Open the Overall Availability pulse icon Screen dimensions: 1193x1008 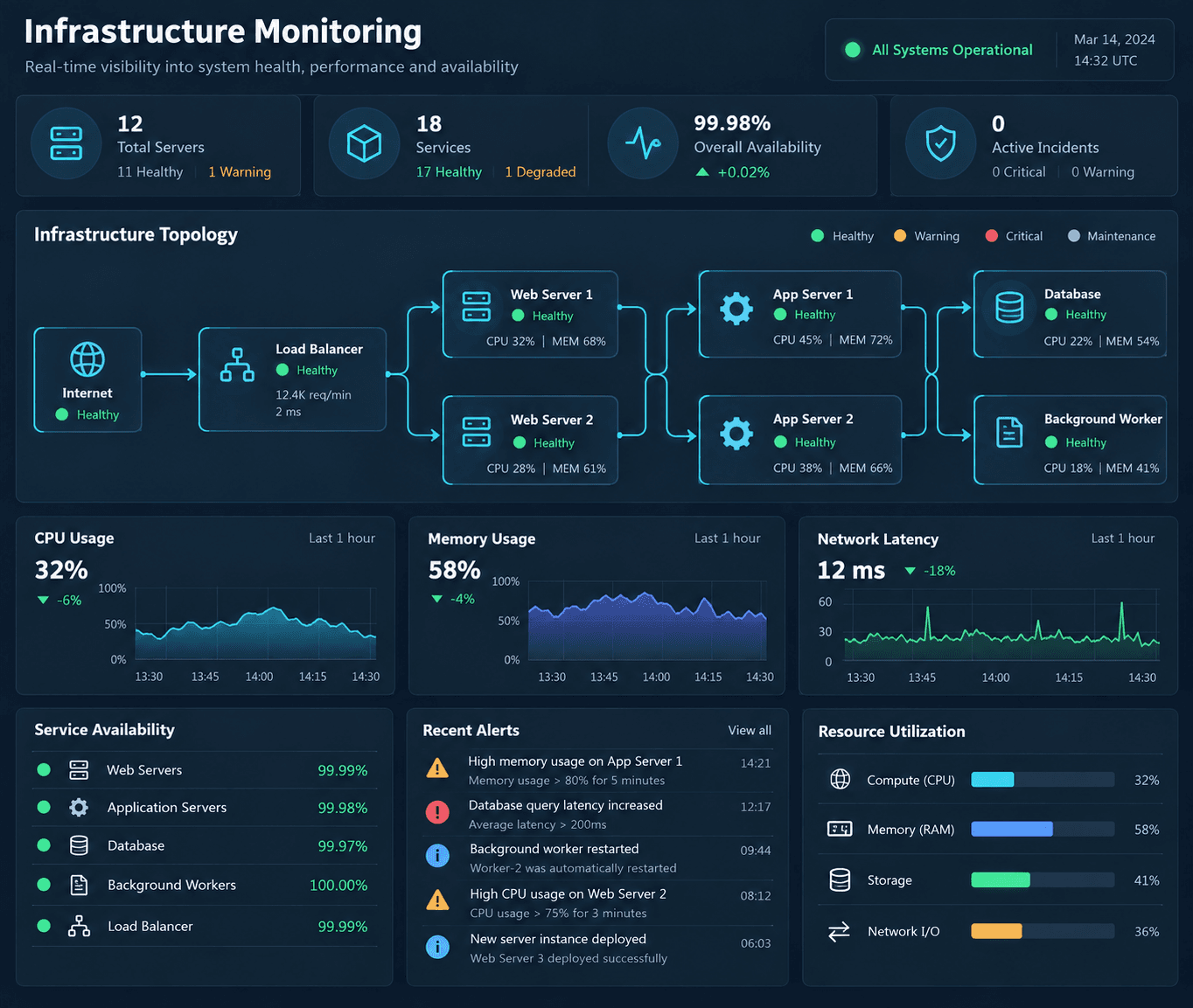[x=643, y=143]
